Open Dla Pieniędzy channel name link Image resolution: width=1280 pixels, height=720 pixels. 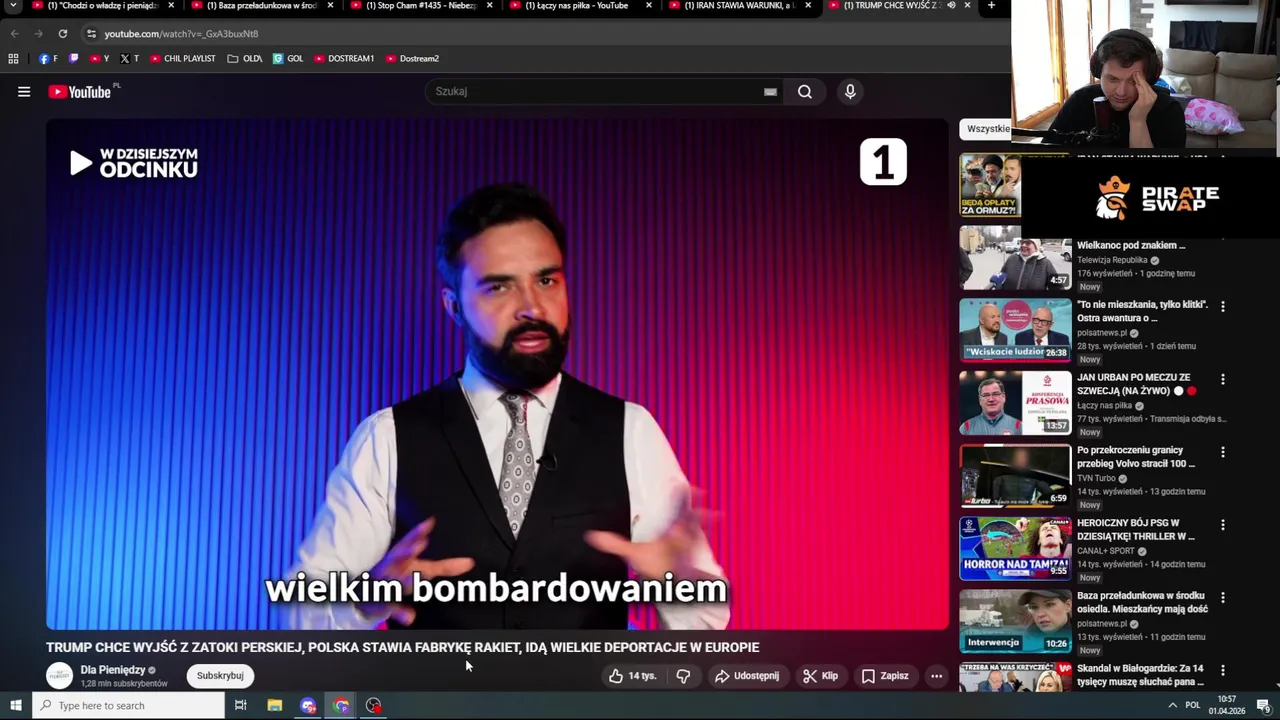[x=113, y=670]
